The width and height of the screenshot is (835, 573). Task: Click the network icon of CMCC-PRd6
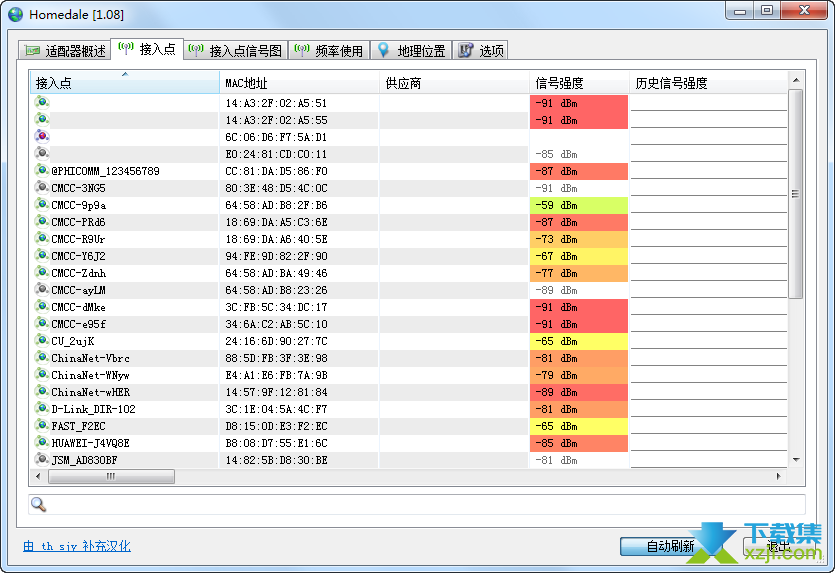[x=42, y=222]
